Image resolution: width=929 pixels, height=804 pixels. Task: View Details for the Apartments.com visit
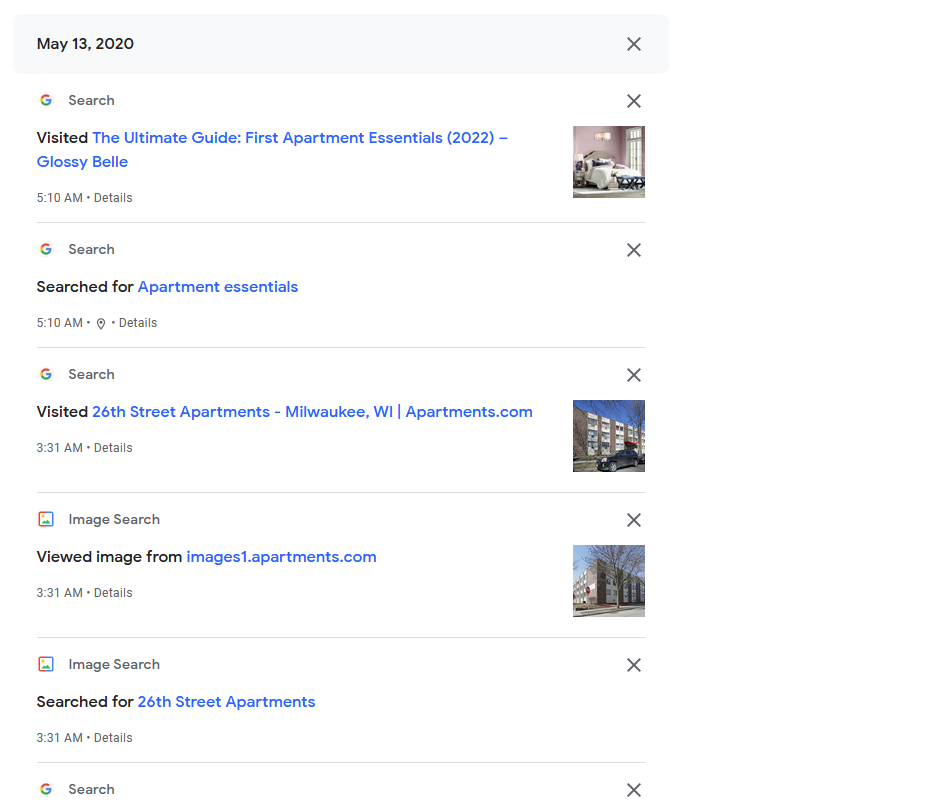[113, 448]
